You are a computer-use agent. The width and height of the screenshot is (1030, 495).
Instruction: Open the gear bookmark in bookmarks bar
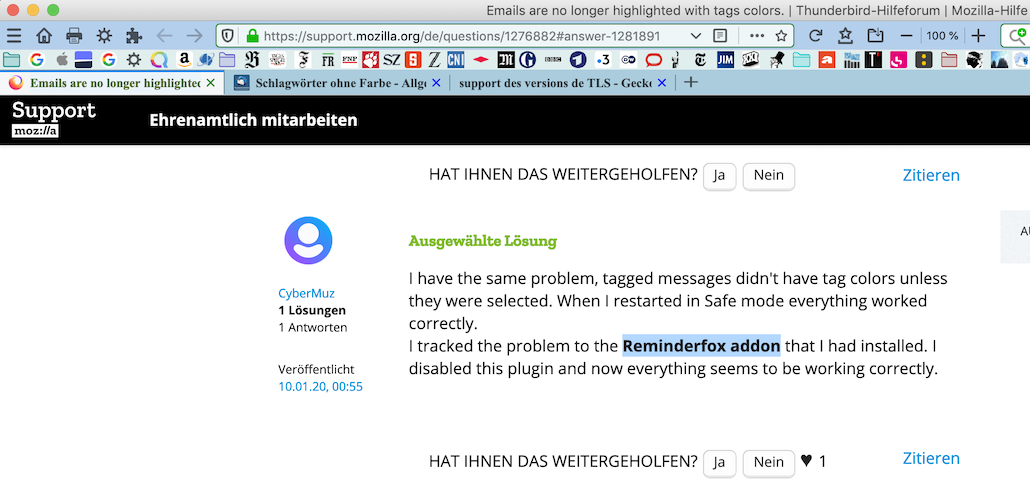134,60
